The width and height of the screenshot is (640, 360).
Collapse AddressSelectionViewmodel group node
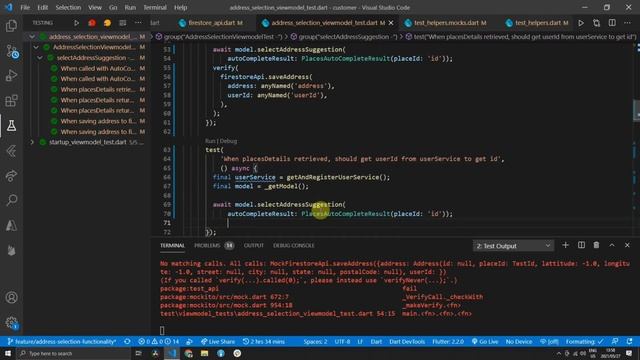coord(36,47)
